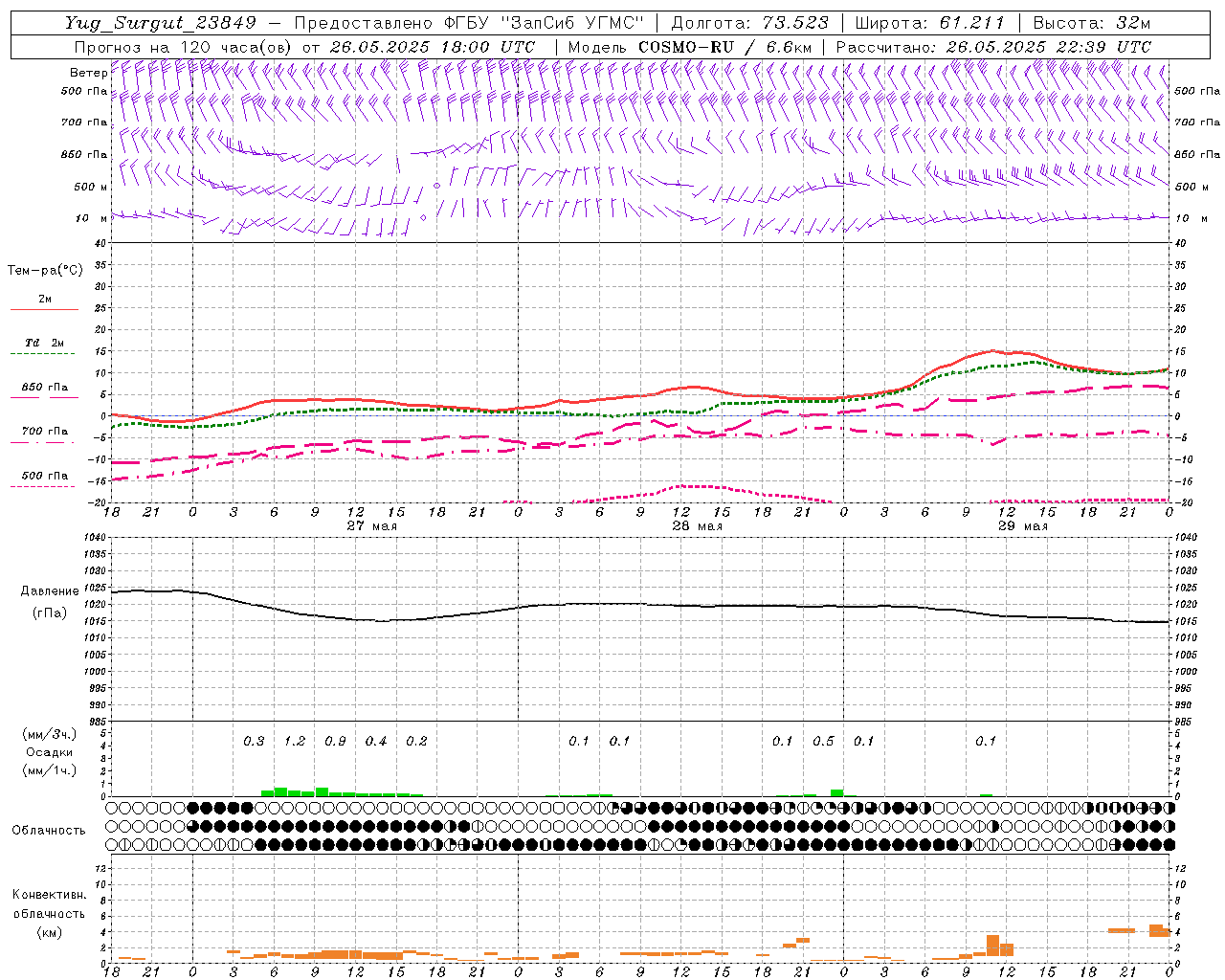Click the Рассчитано: 26.05.2025 22:39 UTC text
This screenshot has width=1225, height=980.
pyautogui.click(x=993, y=47)
